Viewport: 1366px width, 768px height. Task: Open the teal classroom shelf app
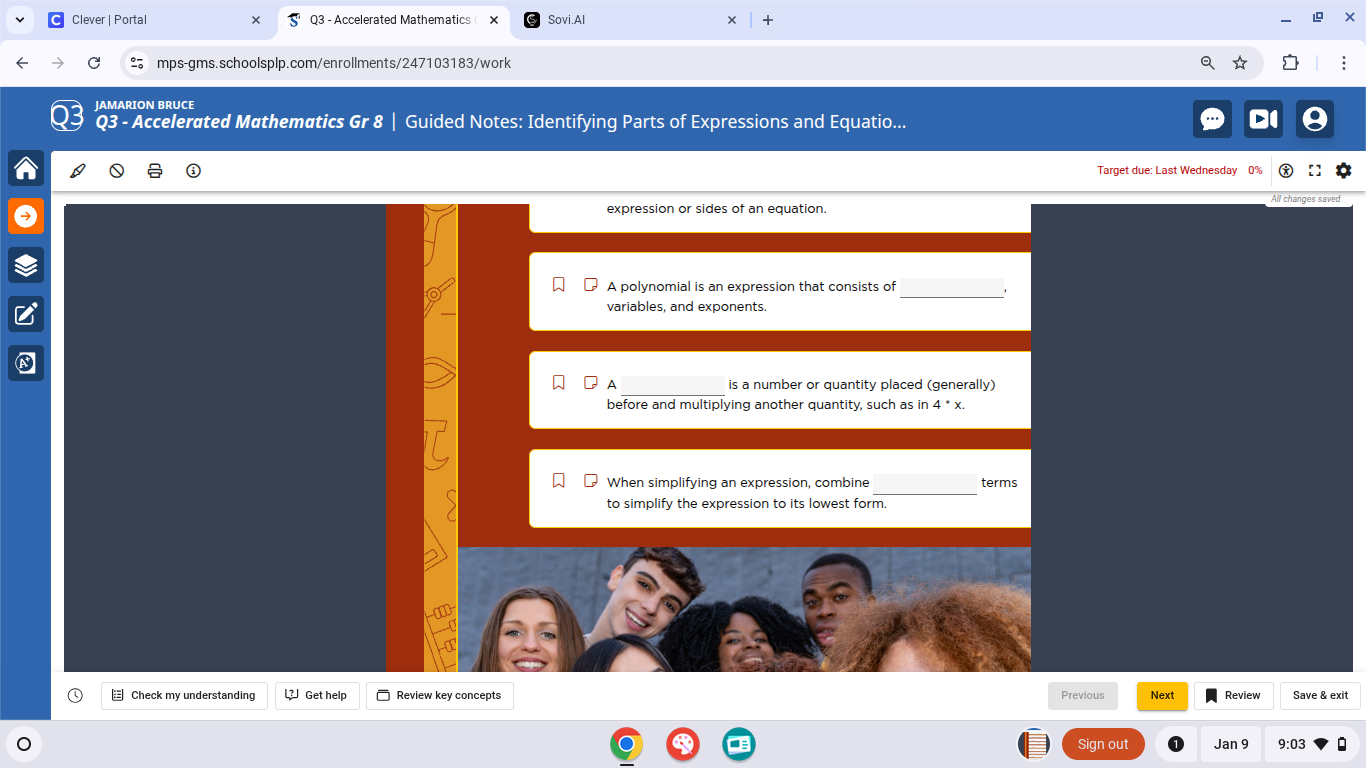739,744
